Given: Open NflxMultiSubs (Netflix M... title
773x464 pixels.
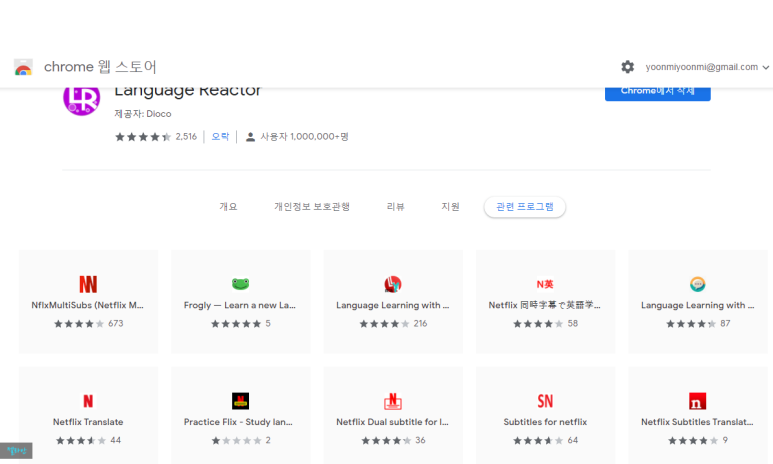Looking at the screenshot, I should (x=87, y=305).
